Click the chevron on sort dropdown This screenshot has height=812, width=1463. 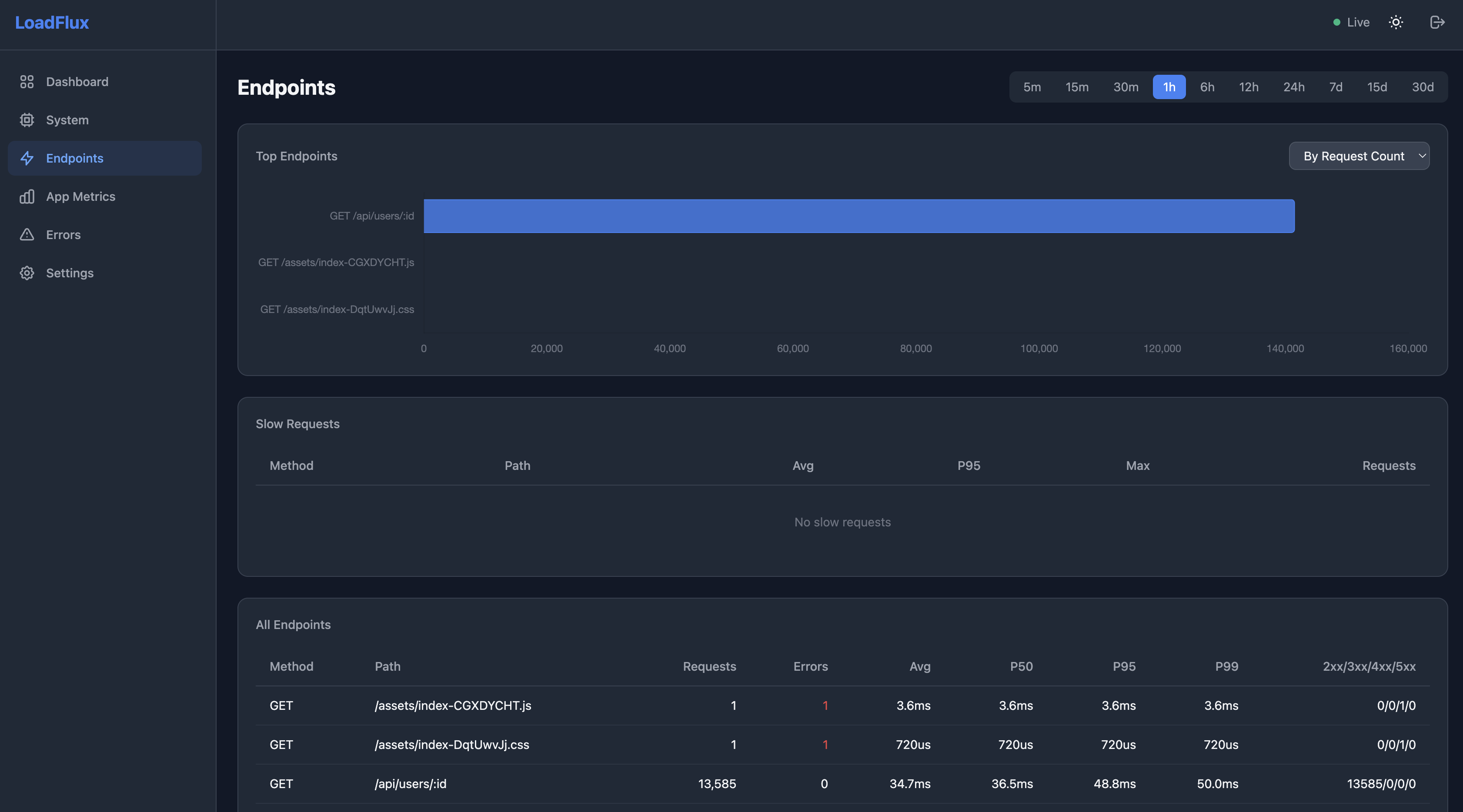point(1422,156)
